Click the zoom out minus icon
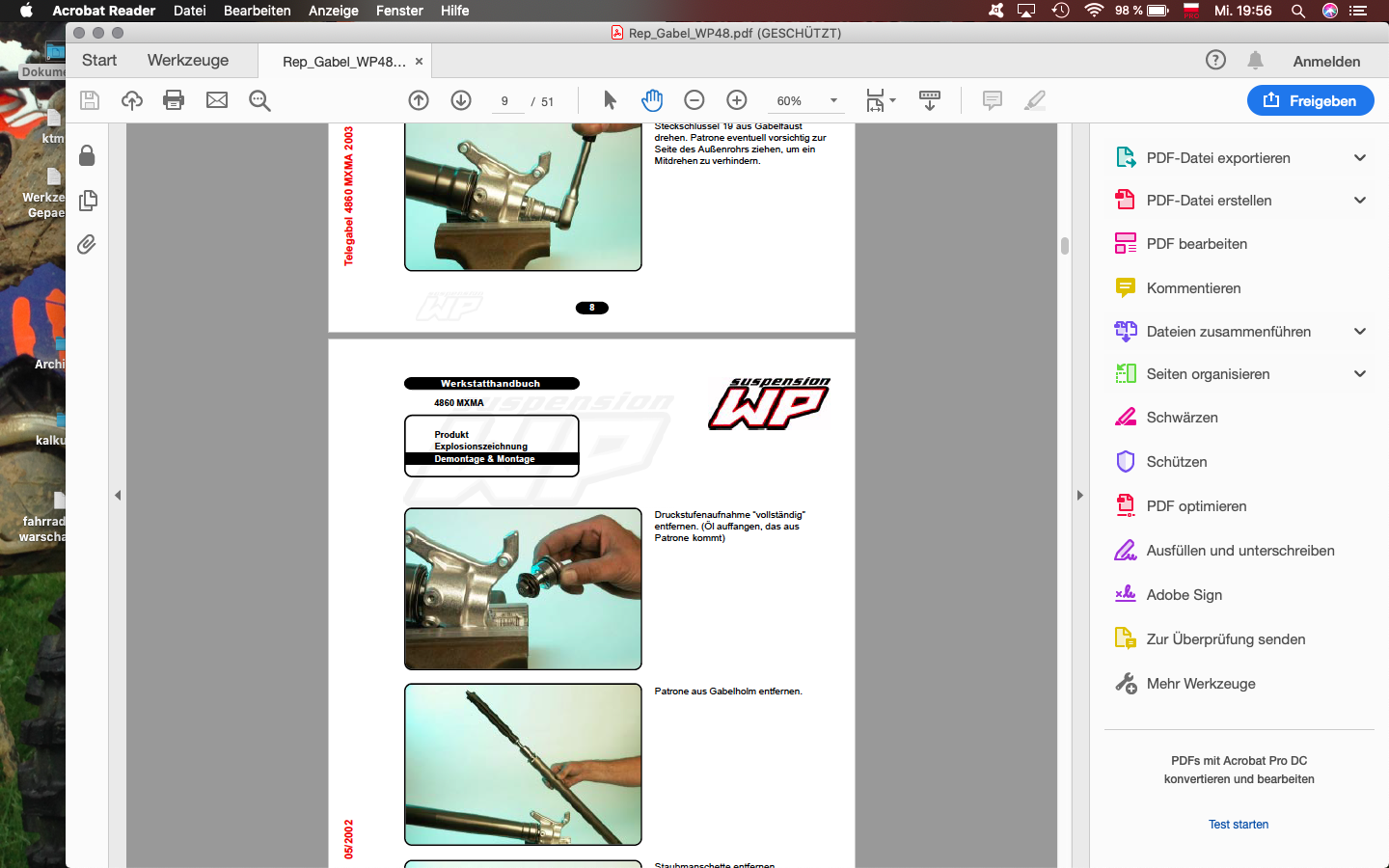This screenshot has width=1389, height=868. tap(694, 100)
